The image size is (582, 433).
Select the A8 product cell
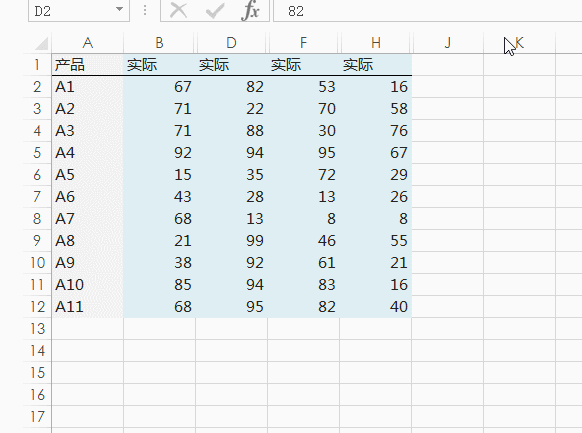(88, 241)
